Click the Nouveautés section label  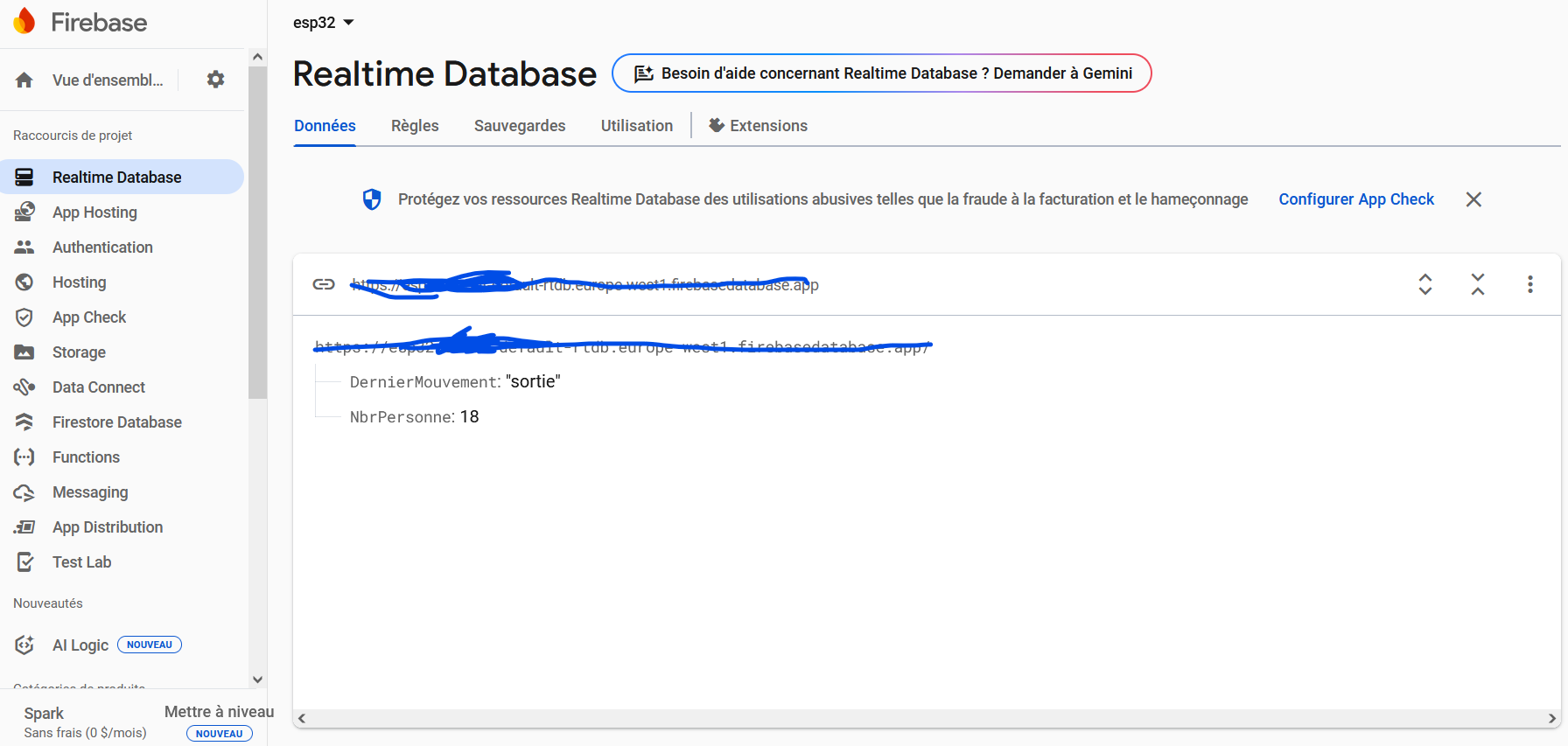[48, 603]
